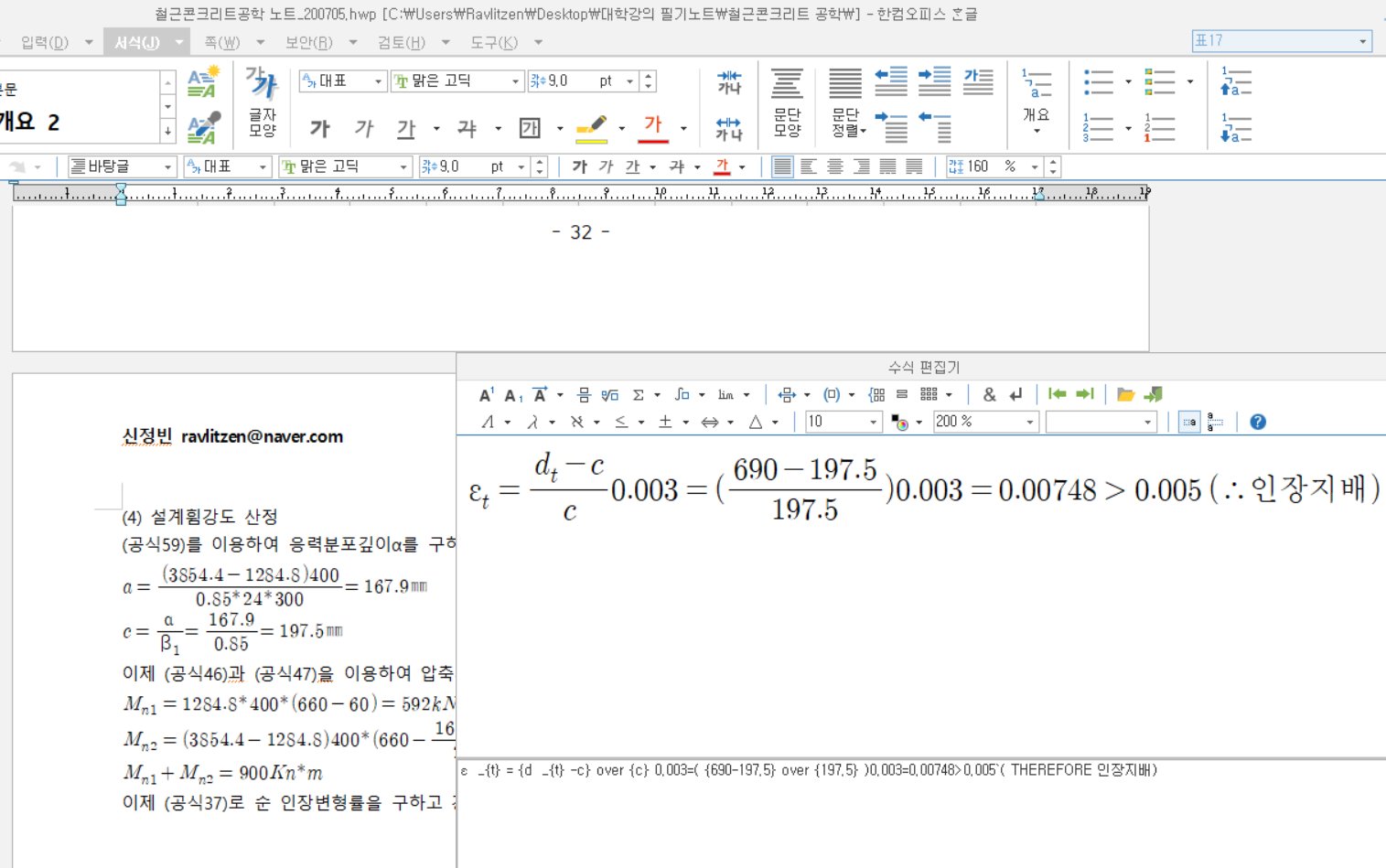Open the bullet list style dropdown

pos(1128,81)
